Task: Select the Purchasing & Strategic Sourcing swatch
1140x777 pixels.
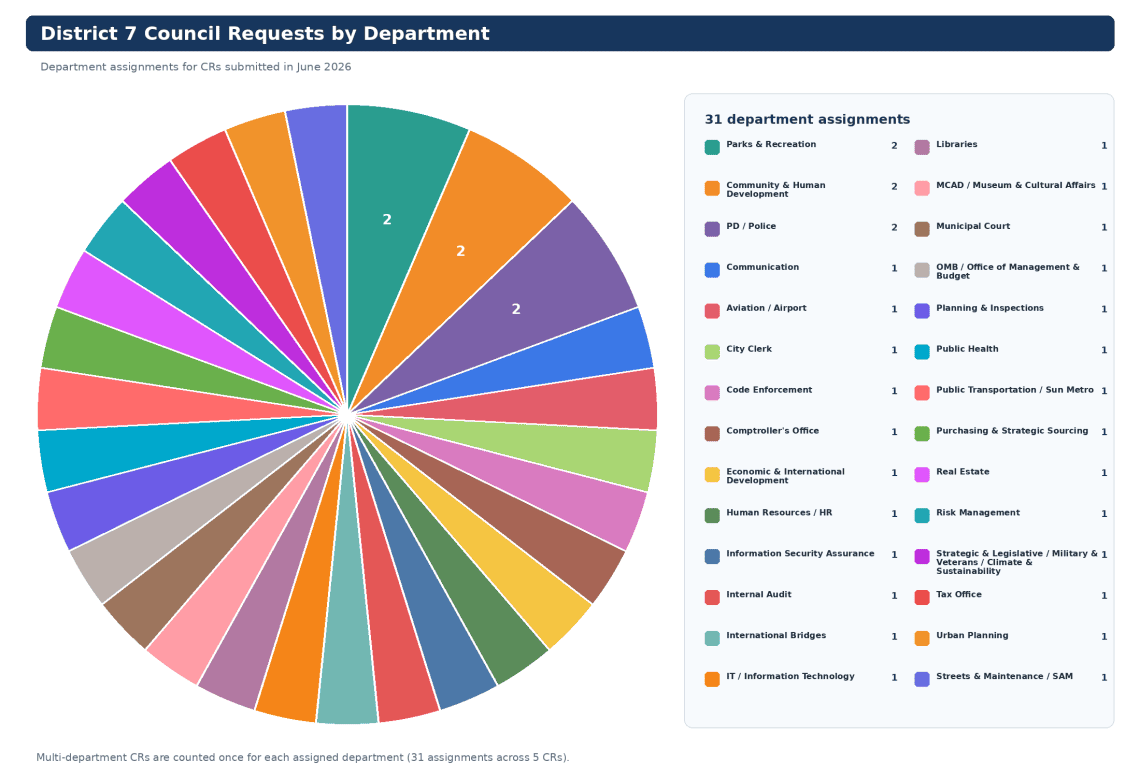Action: pos(922,433)
